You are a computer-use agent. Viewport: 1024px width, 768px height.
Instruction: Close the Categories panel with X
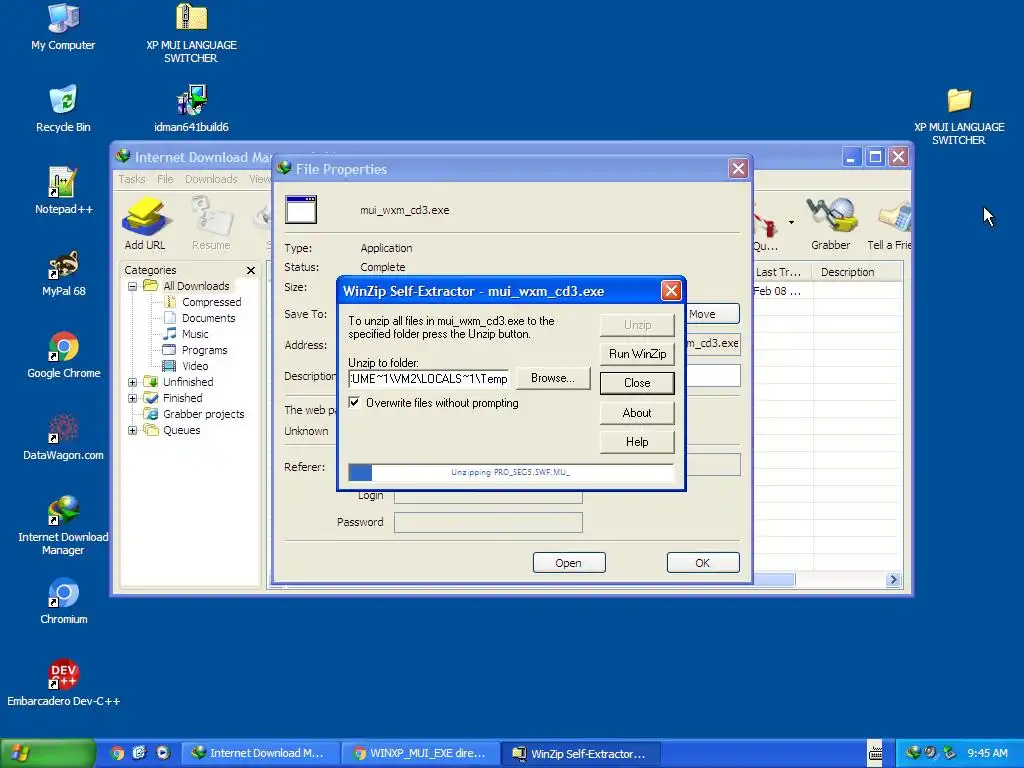[251, 270]
